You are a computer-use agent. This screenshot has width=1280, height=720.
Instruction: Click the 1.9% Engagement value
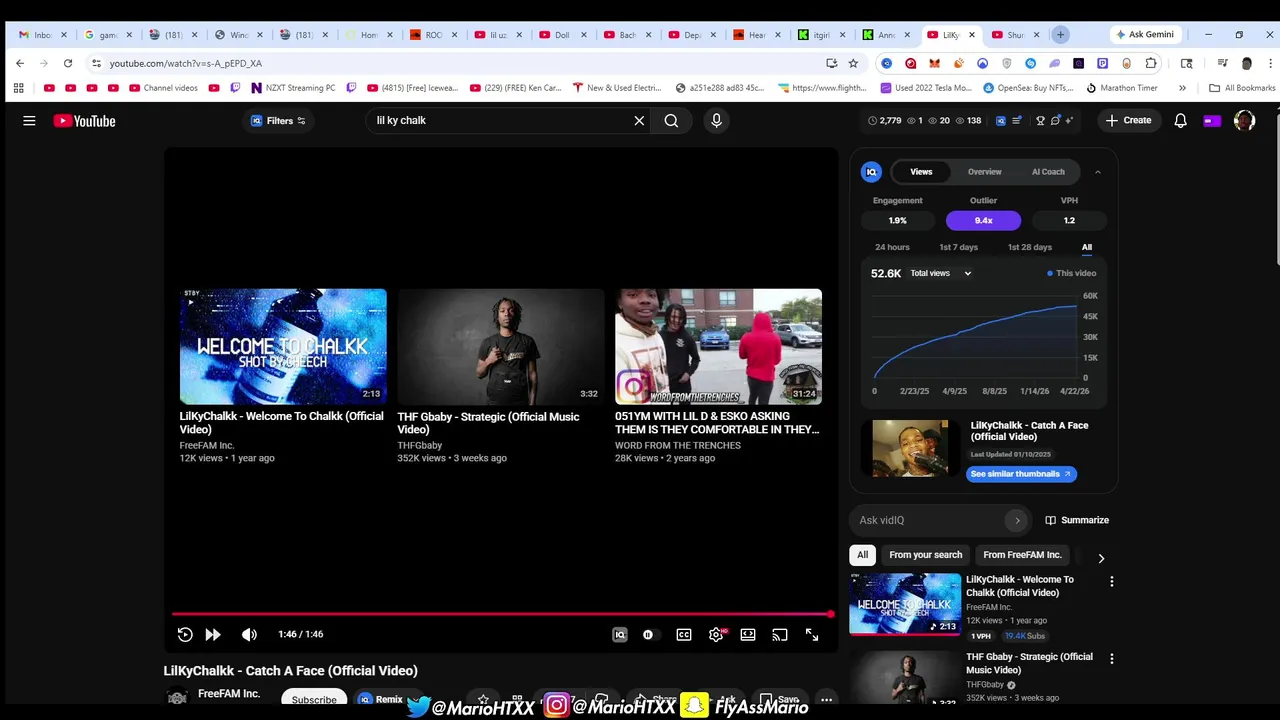coord(897,220)
